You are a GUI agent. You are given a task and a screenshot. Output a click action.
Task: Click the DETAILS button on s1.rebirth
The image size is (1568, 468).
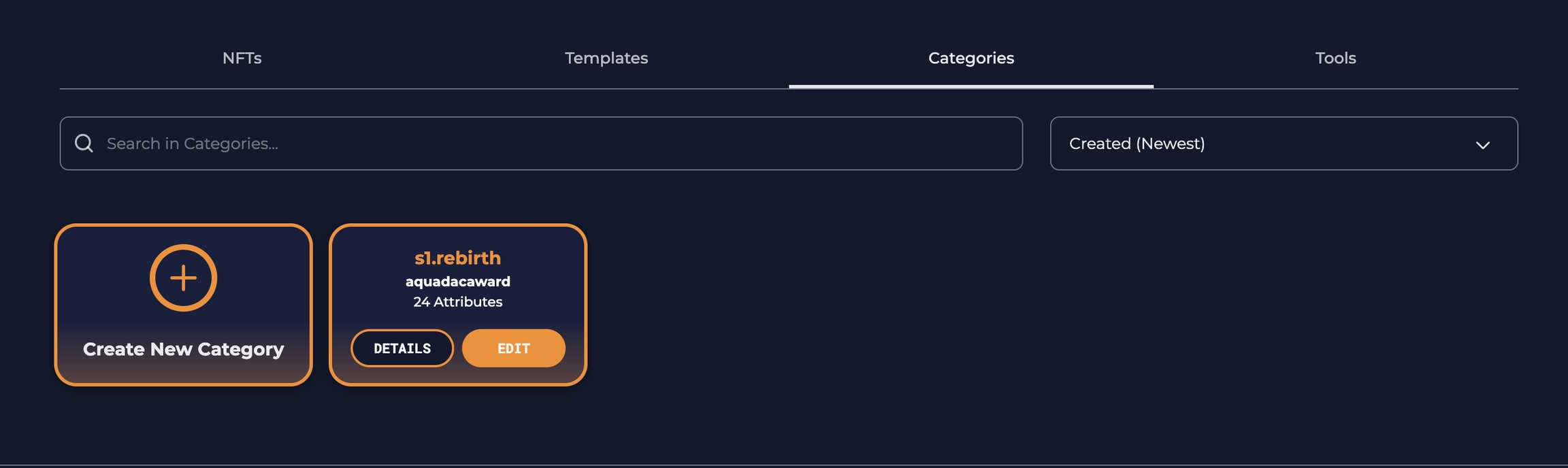click(x=402, y=348)
